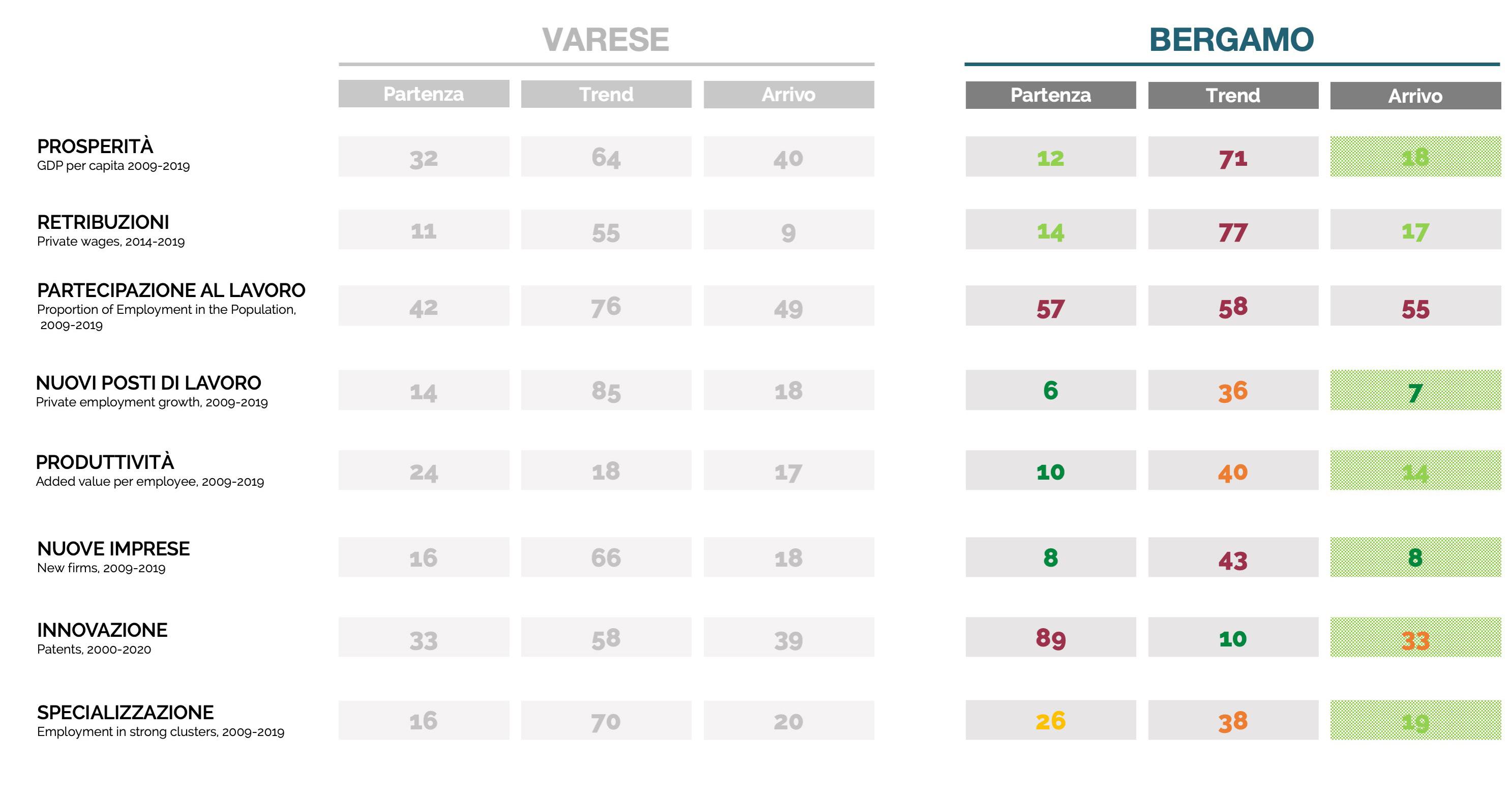Click the BERGAMO title heading
Viewport: 1512px width, 795px height.
1231,40
